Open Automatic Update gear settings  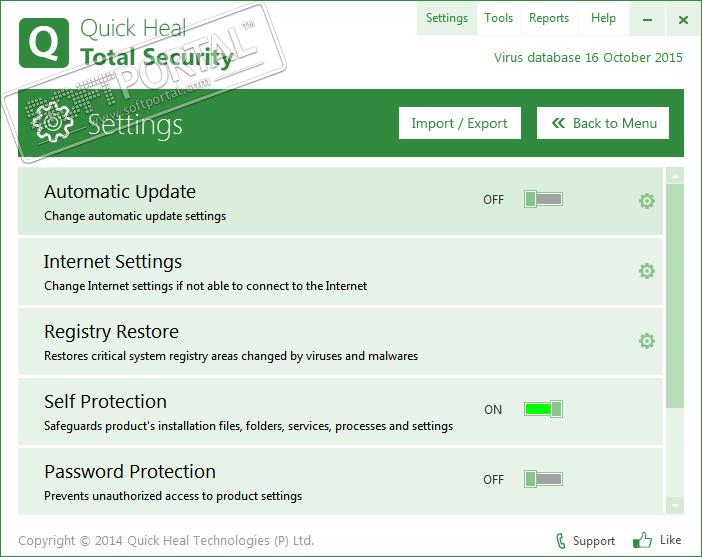[x=647, y=201]
